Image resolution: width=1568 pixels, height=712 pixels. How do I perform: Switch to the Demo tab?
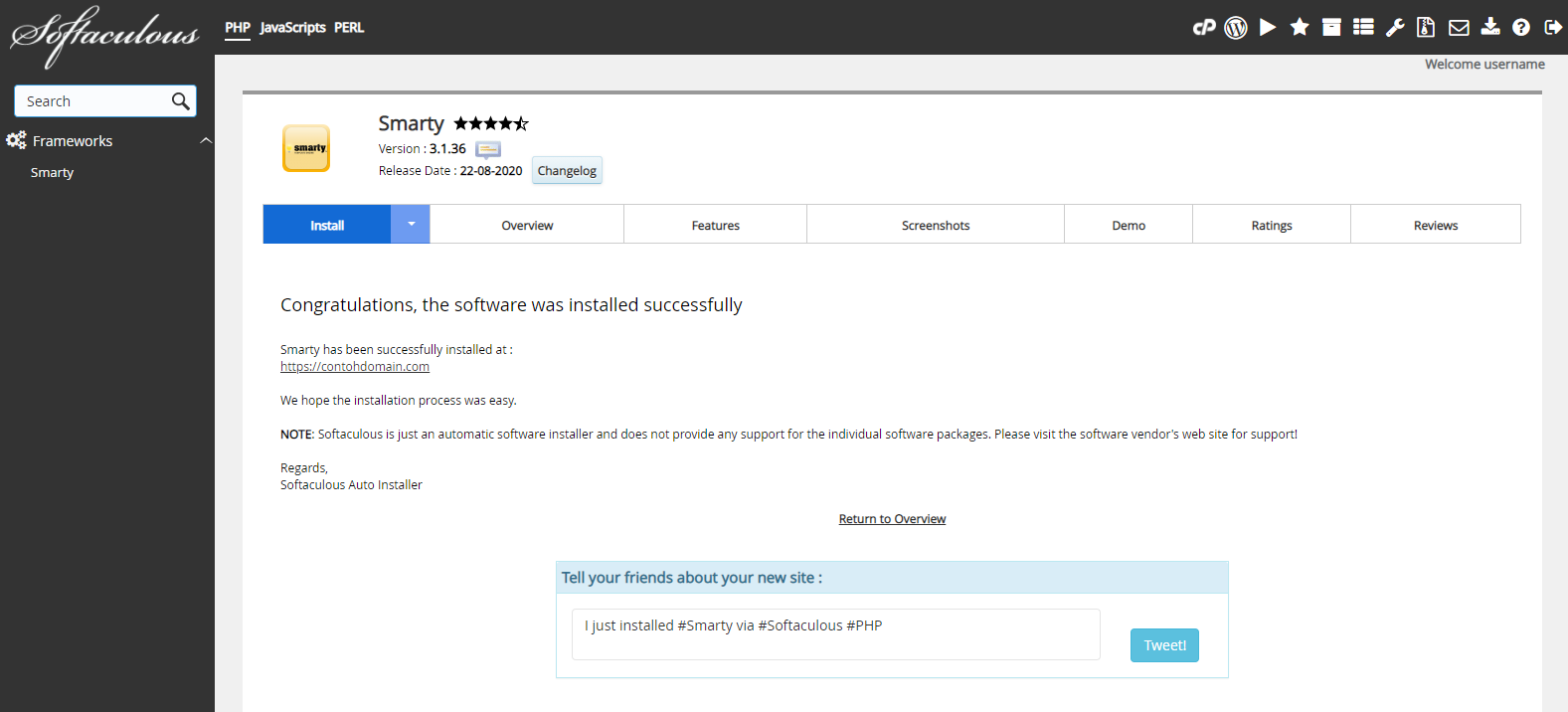[x=1129, y=225]
